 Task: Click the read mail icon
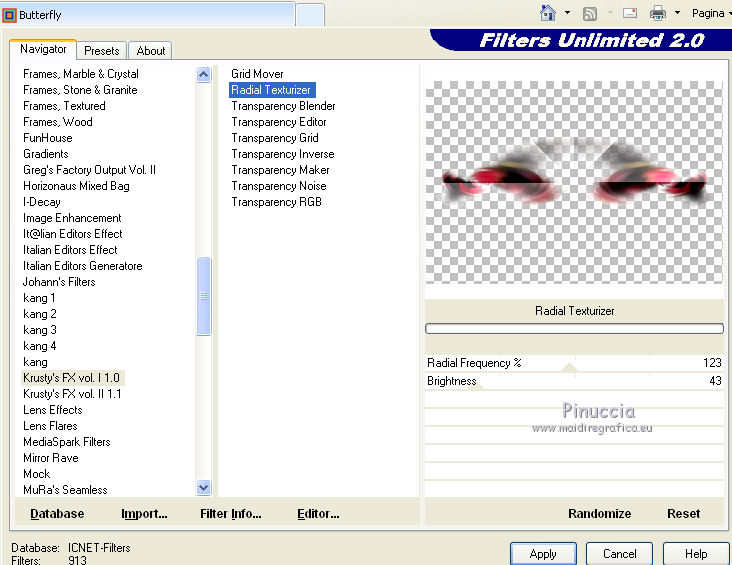[x=630, y=13]
